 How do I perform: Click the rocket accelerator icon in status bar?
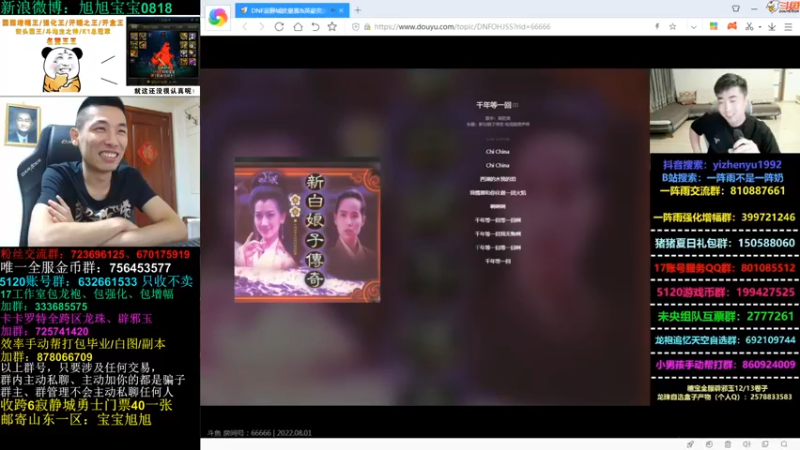(690, 444)
